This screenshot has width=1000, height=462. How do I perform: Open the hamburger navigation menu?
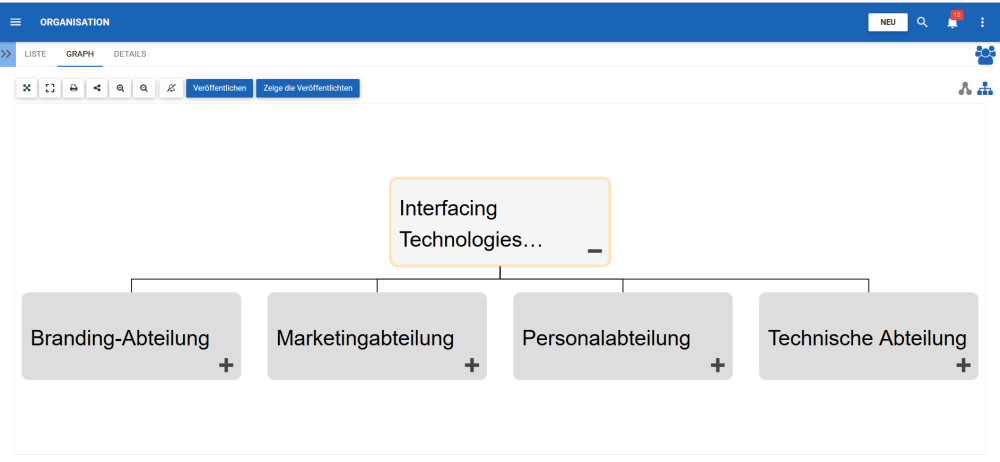coord(15,22)
